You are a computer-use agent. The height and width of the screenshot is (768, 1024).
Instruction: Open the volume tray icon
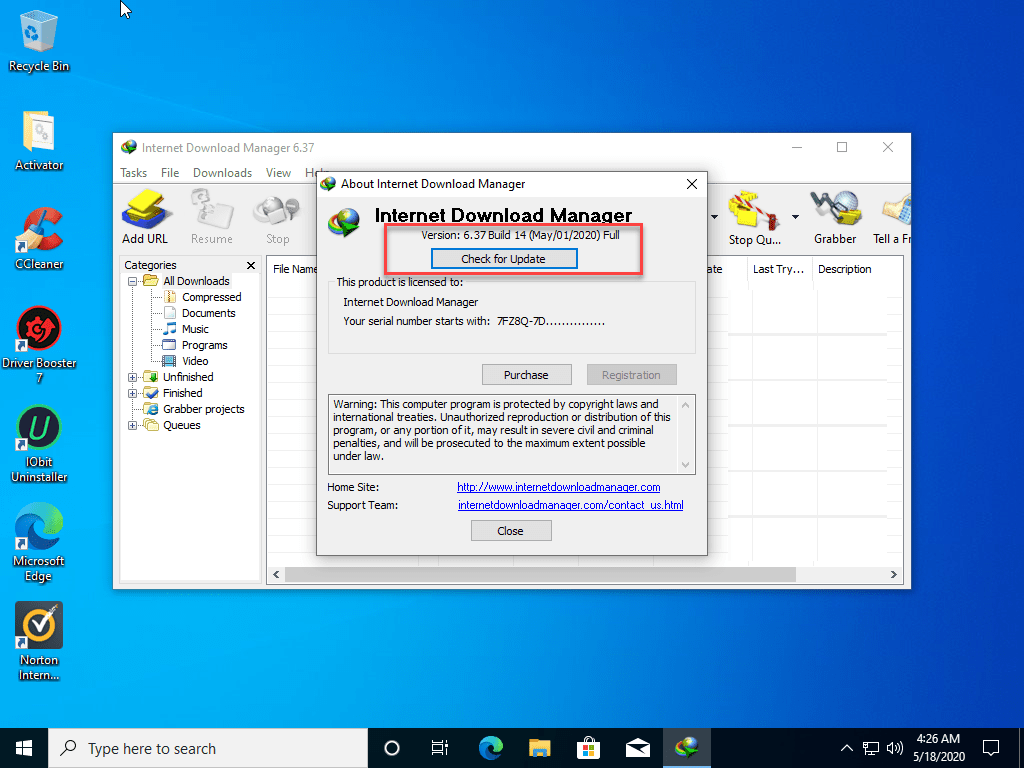tap(895, 748)
